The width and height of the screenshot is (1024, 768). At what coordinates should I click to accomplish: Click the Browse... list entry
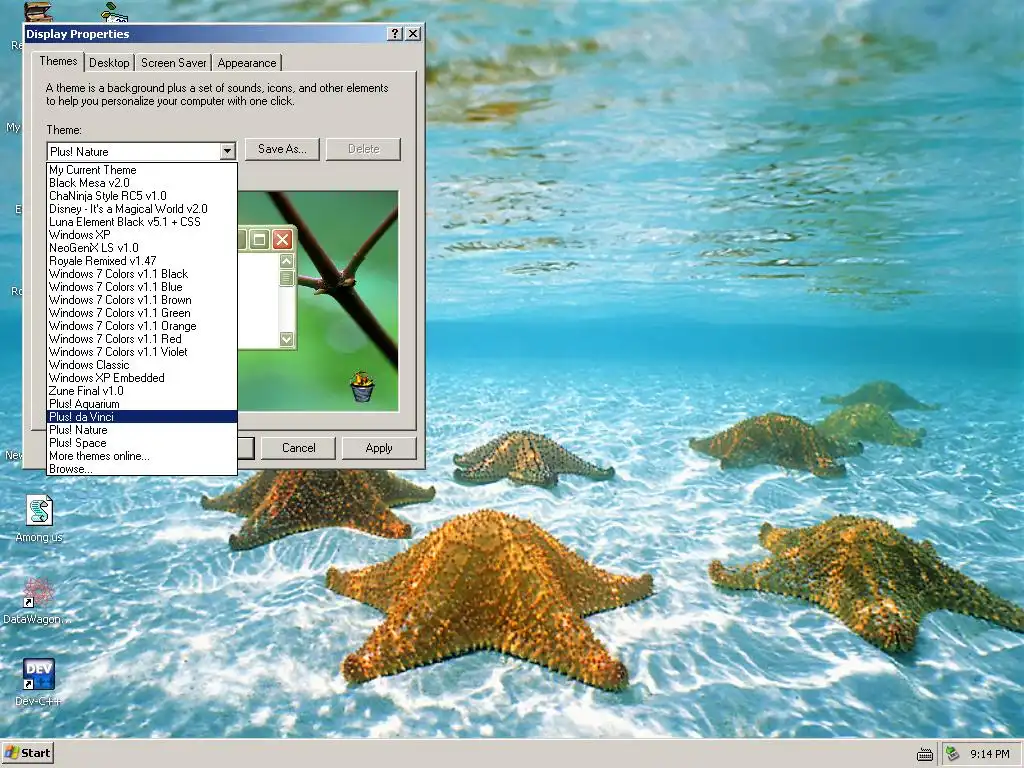coord(142,469)
